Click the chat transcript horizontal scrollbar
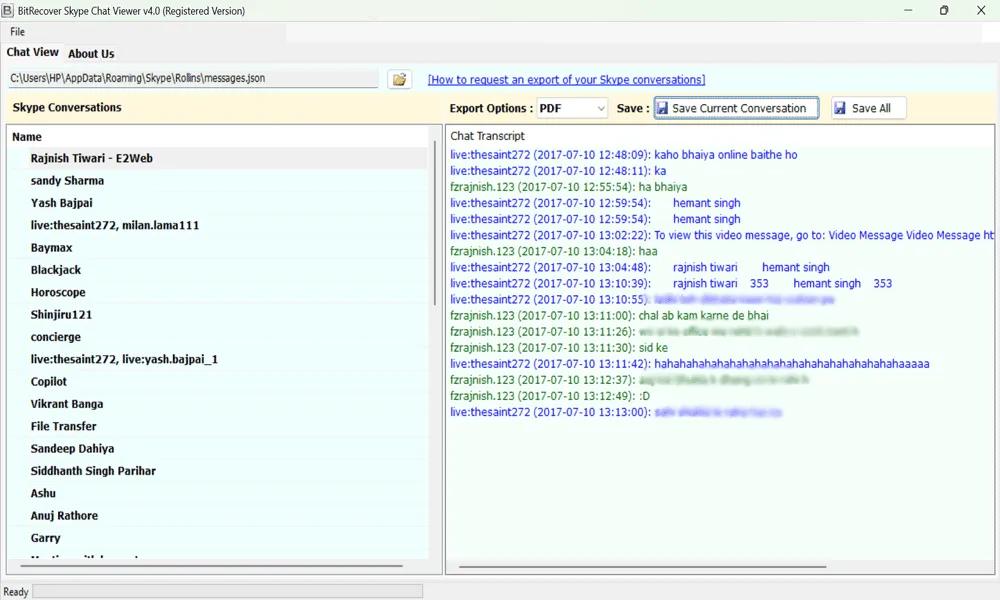The height and width of the screenshot is (600, 1000). coord(642,567)
